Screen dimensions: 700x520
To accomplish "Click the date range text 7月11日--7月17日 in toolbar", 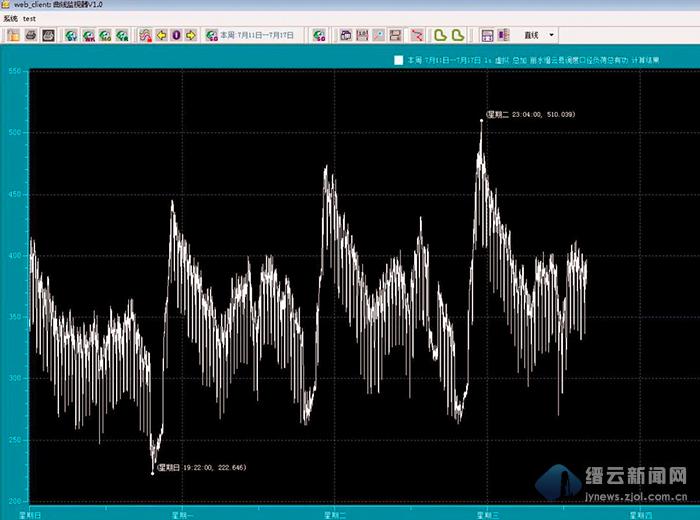I will [x=264, y=35].
